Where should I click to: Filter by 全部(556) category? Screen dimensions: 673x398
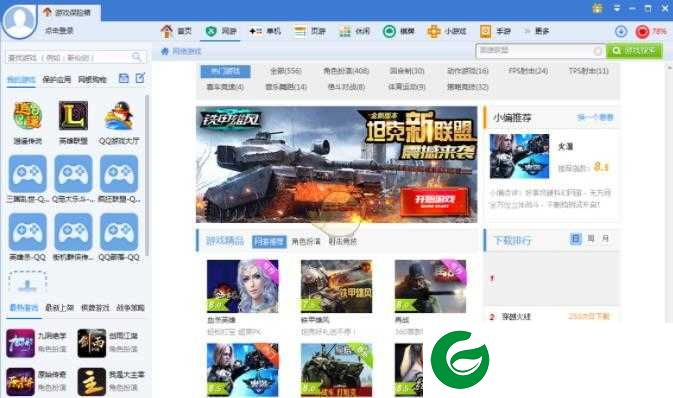point(286,71)
